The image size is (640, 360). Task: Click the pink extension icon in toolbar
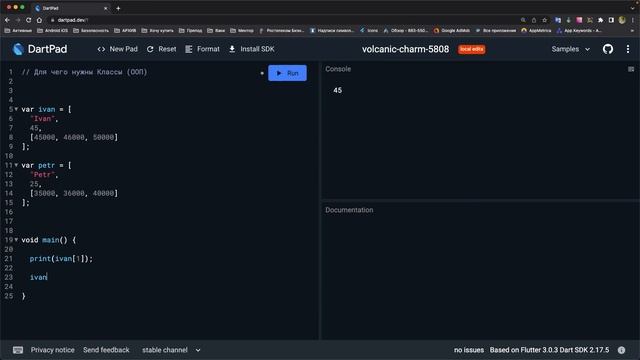click(x=579, y=20)
